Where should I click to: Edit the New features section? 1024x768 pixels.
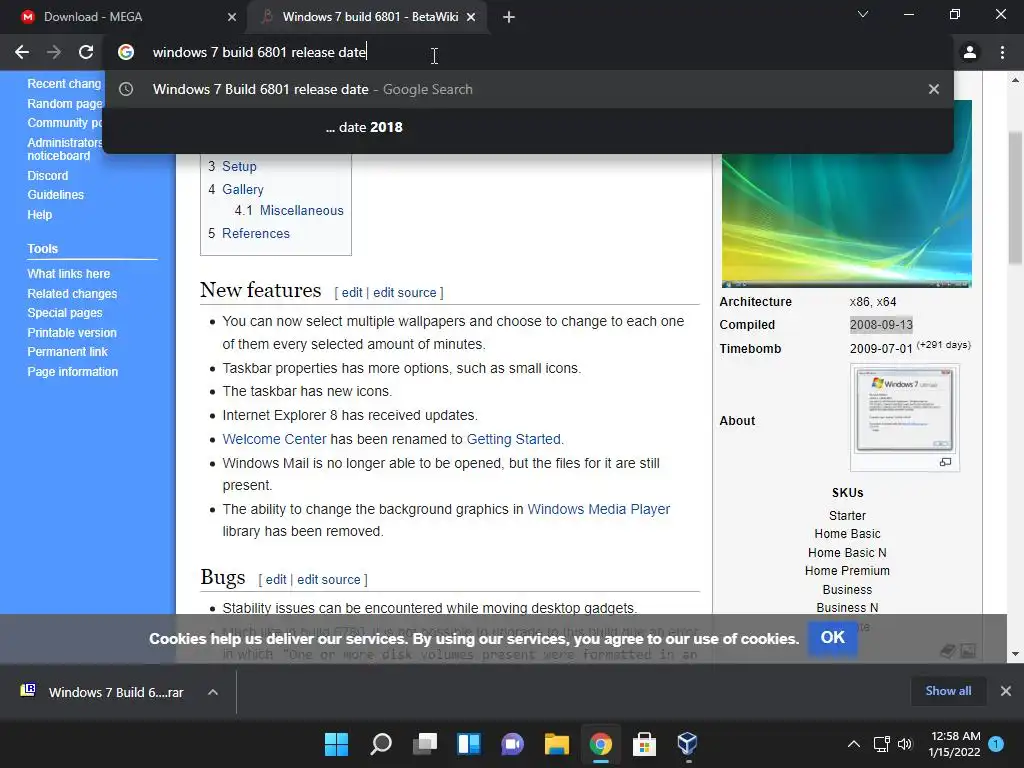351,293
